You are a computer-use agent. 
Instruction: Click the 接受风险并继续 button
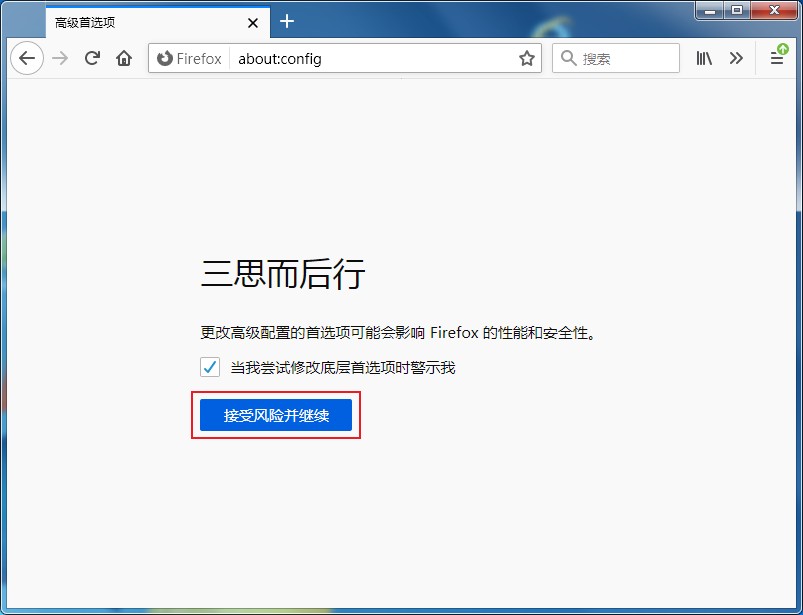coord(275,416)
